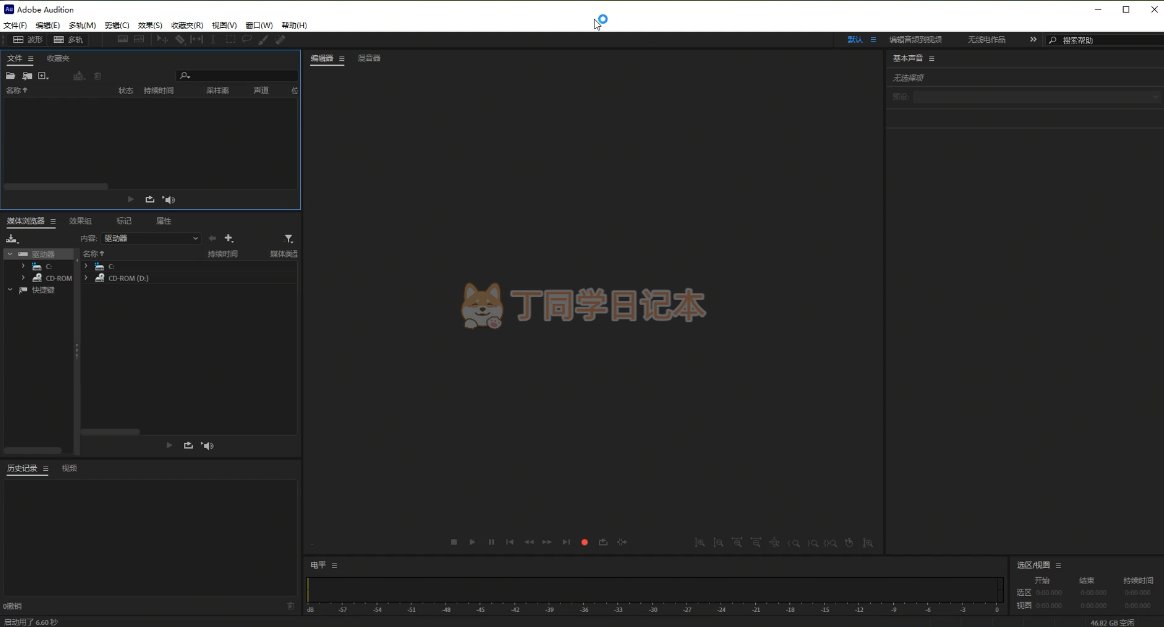1164x627 pixels.
Task: Open file icon in the 文件 panel
Action: point(11,76)
